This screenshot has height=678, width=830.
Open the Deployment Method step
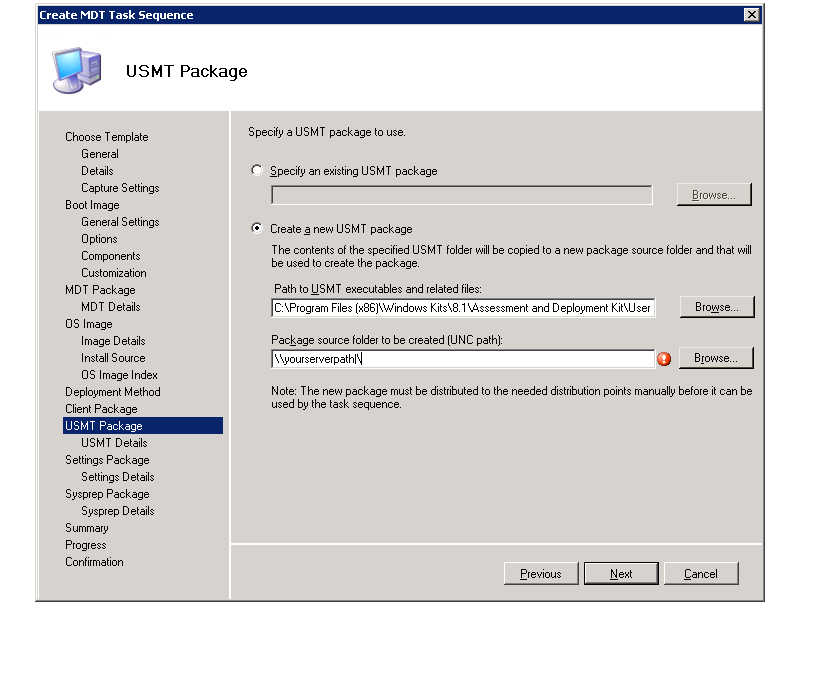point(113,392)
